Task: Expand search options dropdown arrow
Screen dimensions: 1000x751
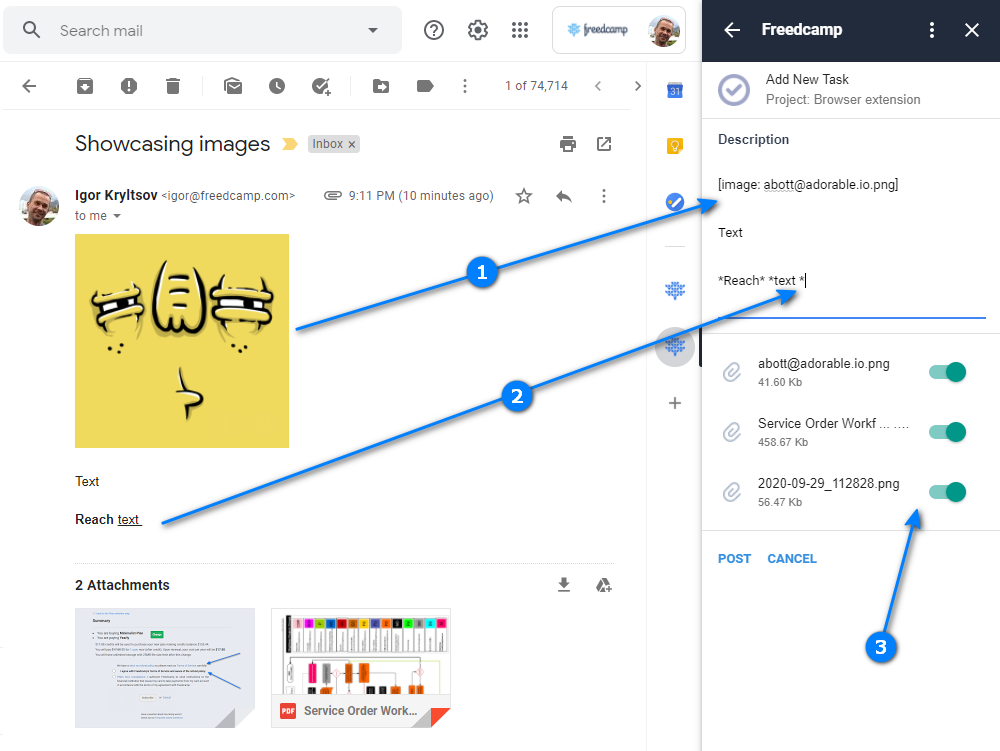Action: click(x=373, y=30)
